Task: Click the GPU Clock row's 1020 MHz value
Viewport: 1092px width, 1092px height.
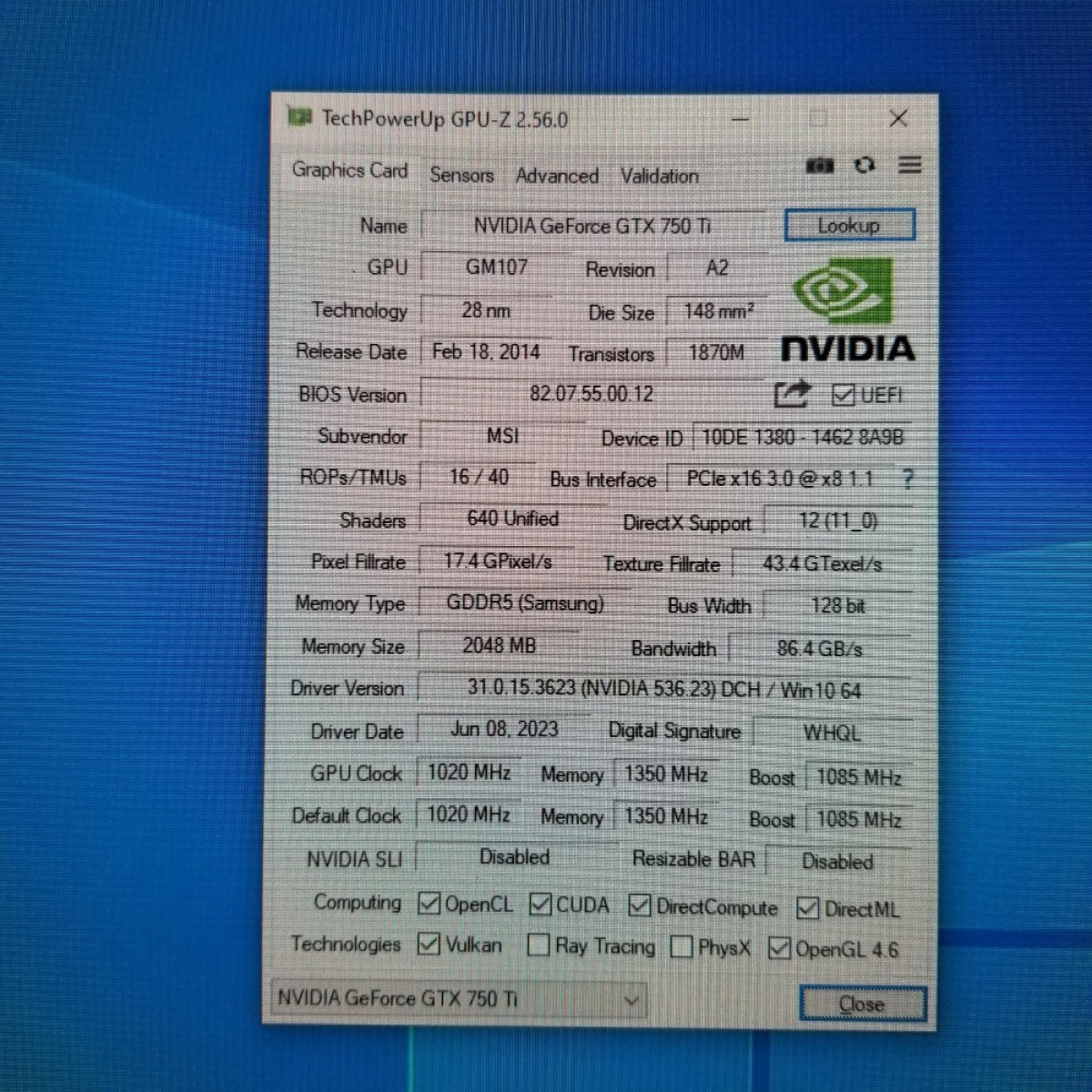Action: coord(469,773)
